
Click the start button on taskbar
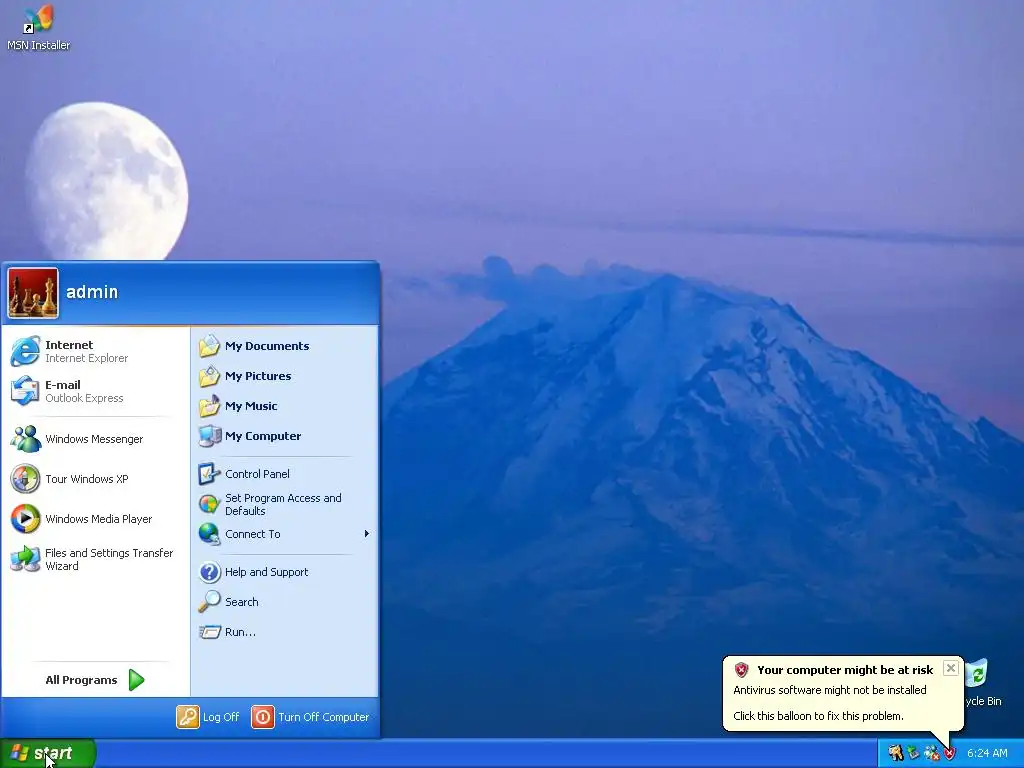48,753
